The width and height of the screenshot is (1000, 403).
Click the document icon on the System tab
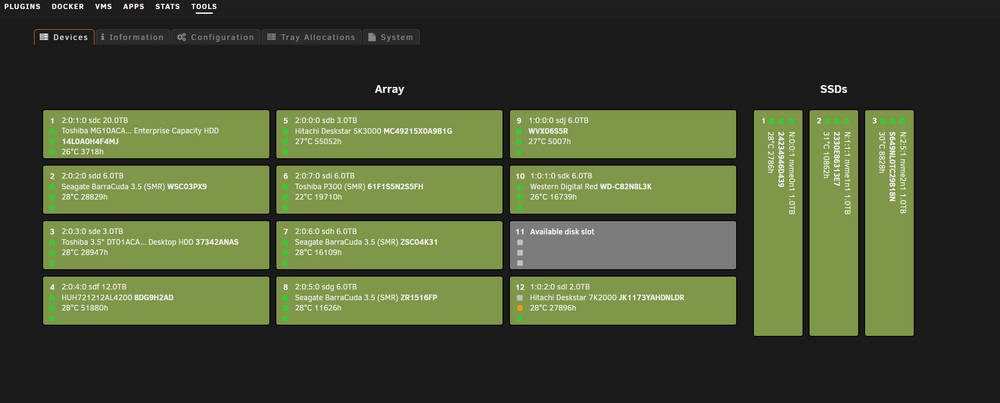tap(372, 37)
